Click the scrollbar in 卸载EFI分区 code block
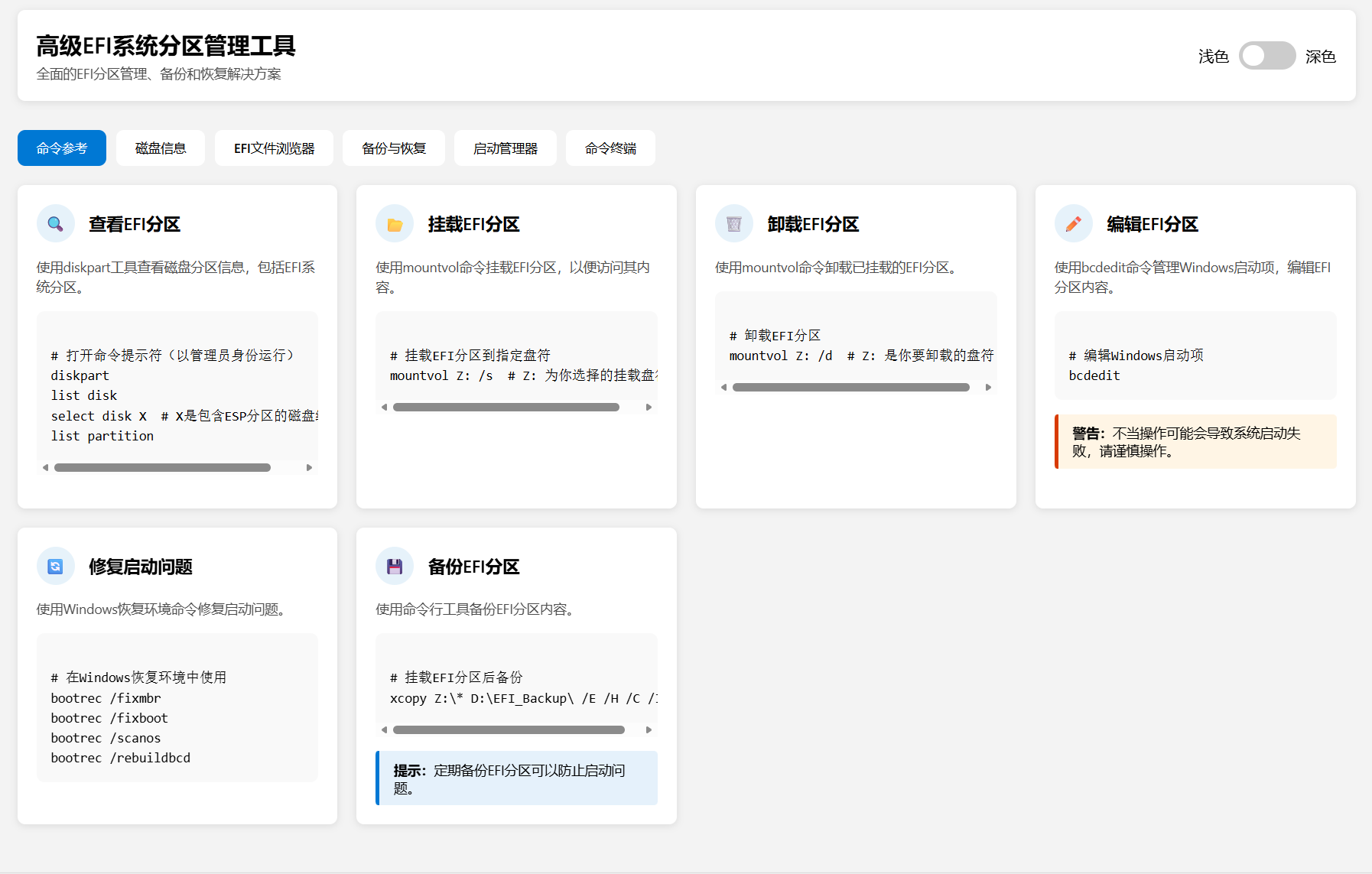Viewport: 1372px width, 874px height. pyautogui.click(x=851, y=388)
